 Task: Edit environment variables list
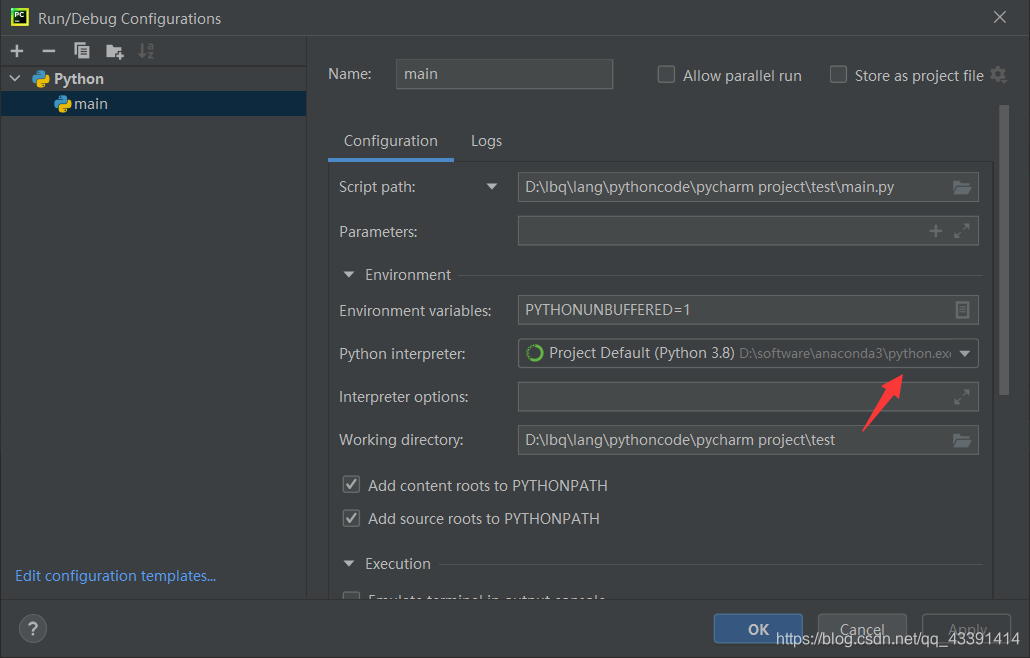coord(962,310)
